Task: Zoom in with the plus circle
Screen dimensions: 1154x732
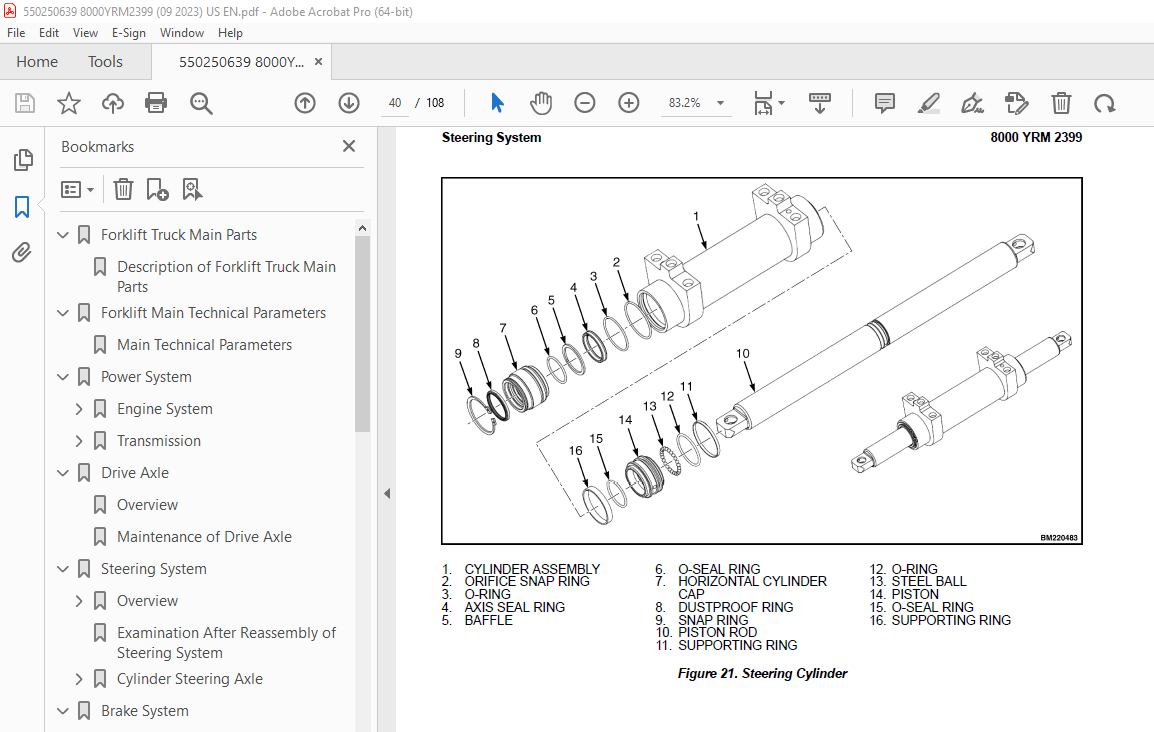Action: [x=629, y=103]
